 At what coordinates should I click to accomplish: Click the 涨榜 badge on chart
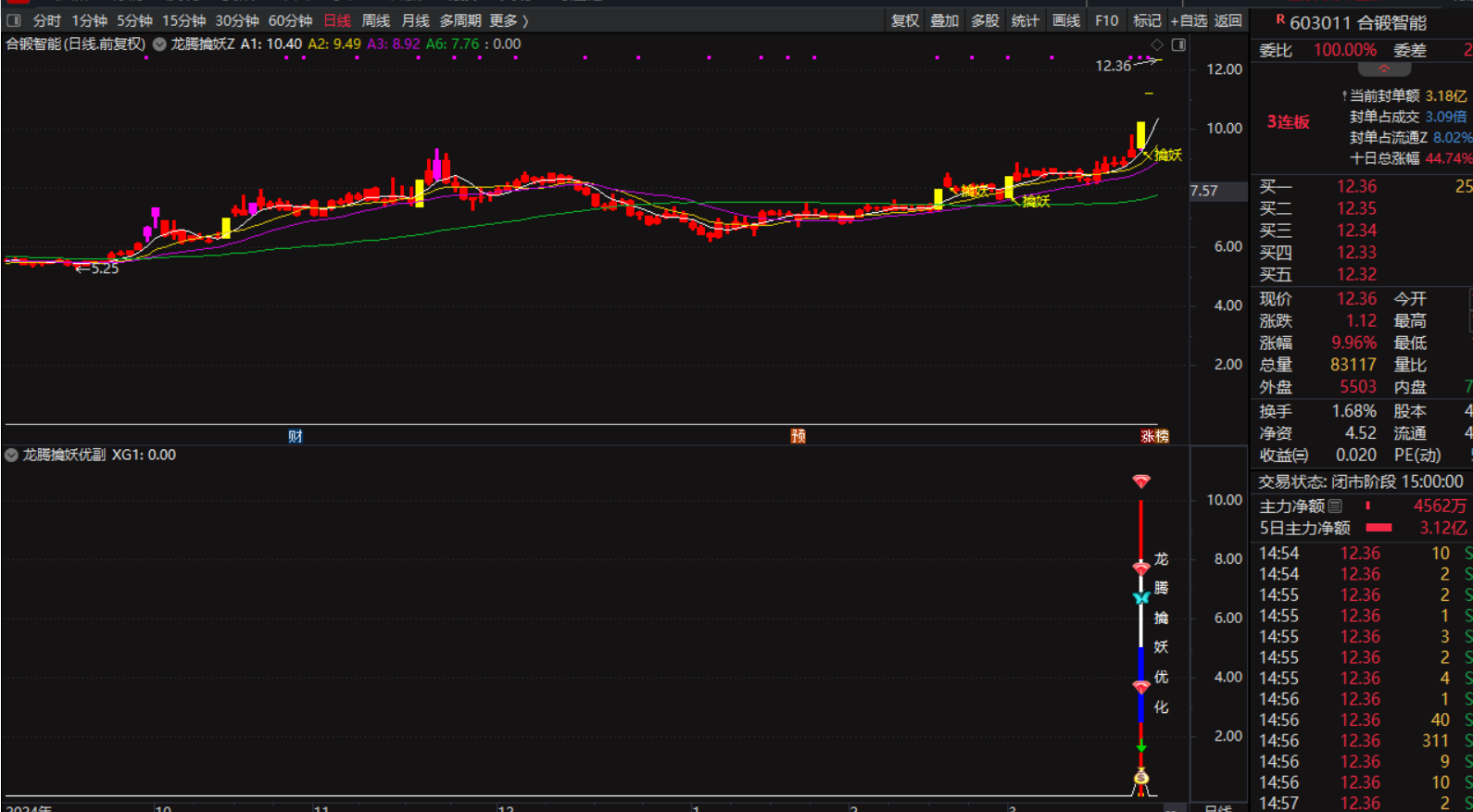[x=1154, y=436]
